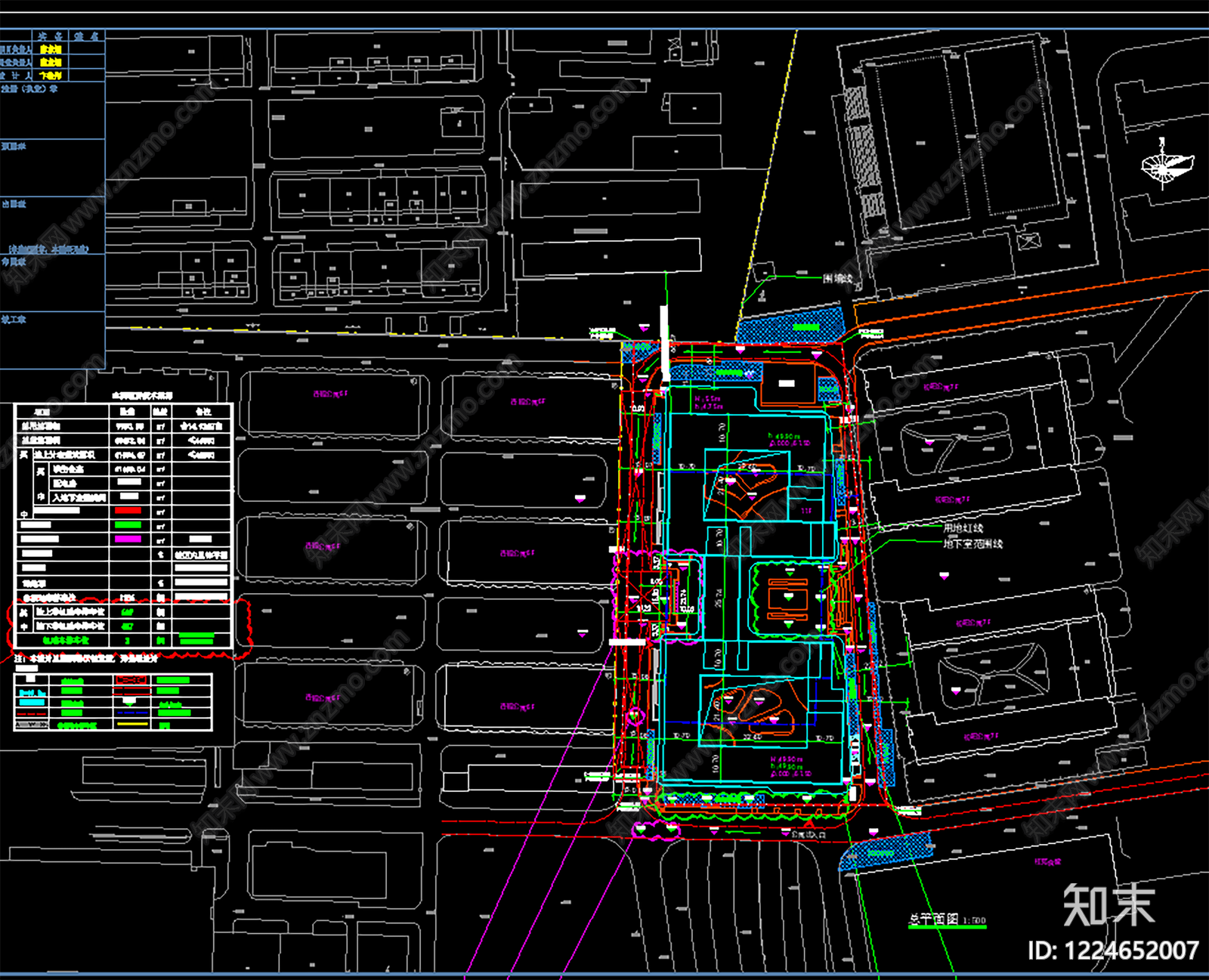Select the cyan filled legend sample
The height and width of the screenshot is (980, 1209).
32,703
